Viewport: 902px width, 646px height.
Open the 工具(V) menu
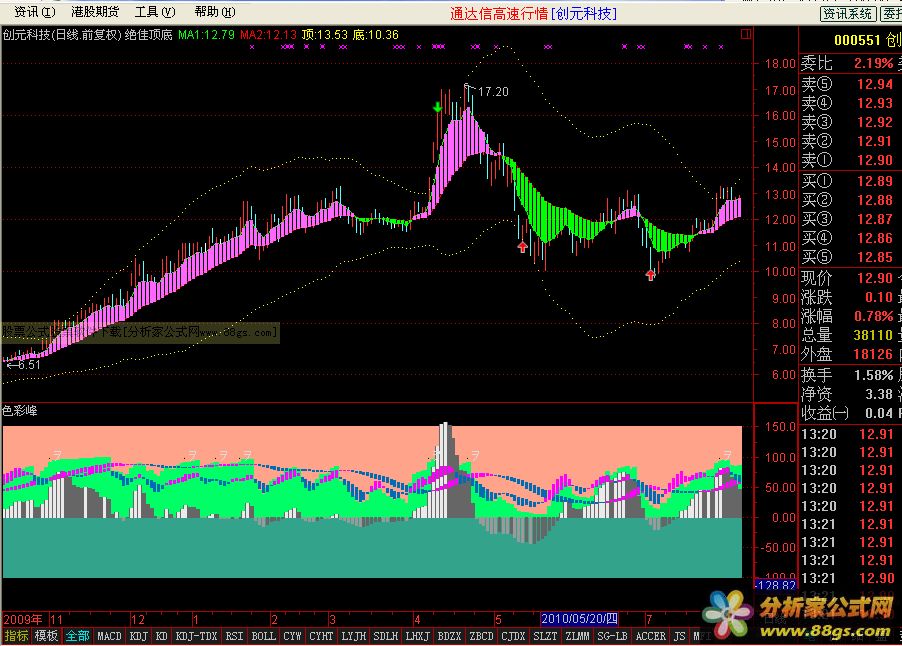pyautogui.click(x=155, y=12)
